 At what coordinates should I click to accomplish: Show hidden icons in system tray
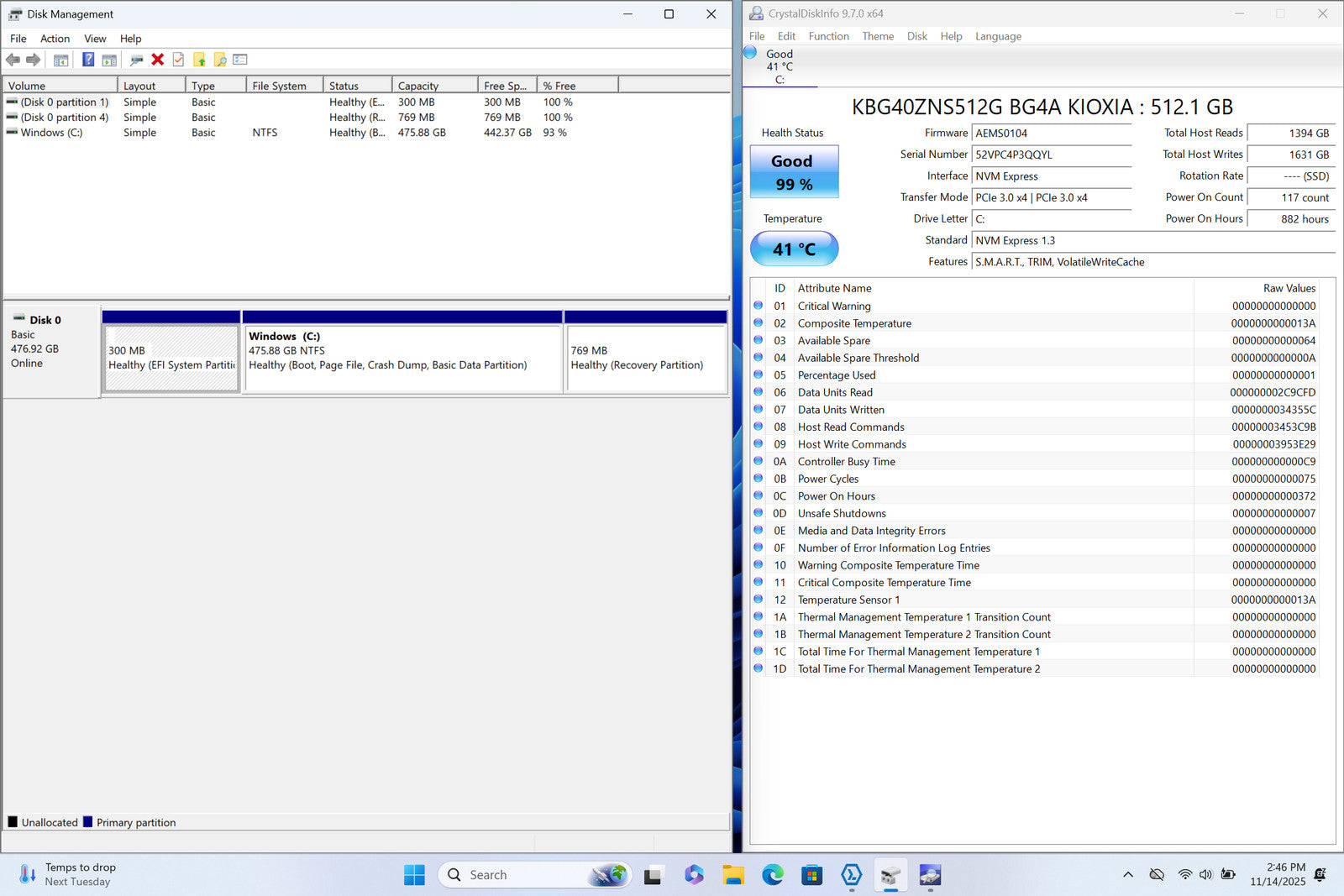tap(1127, 875)
